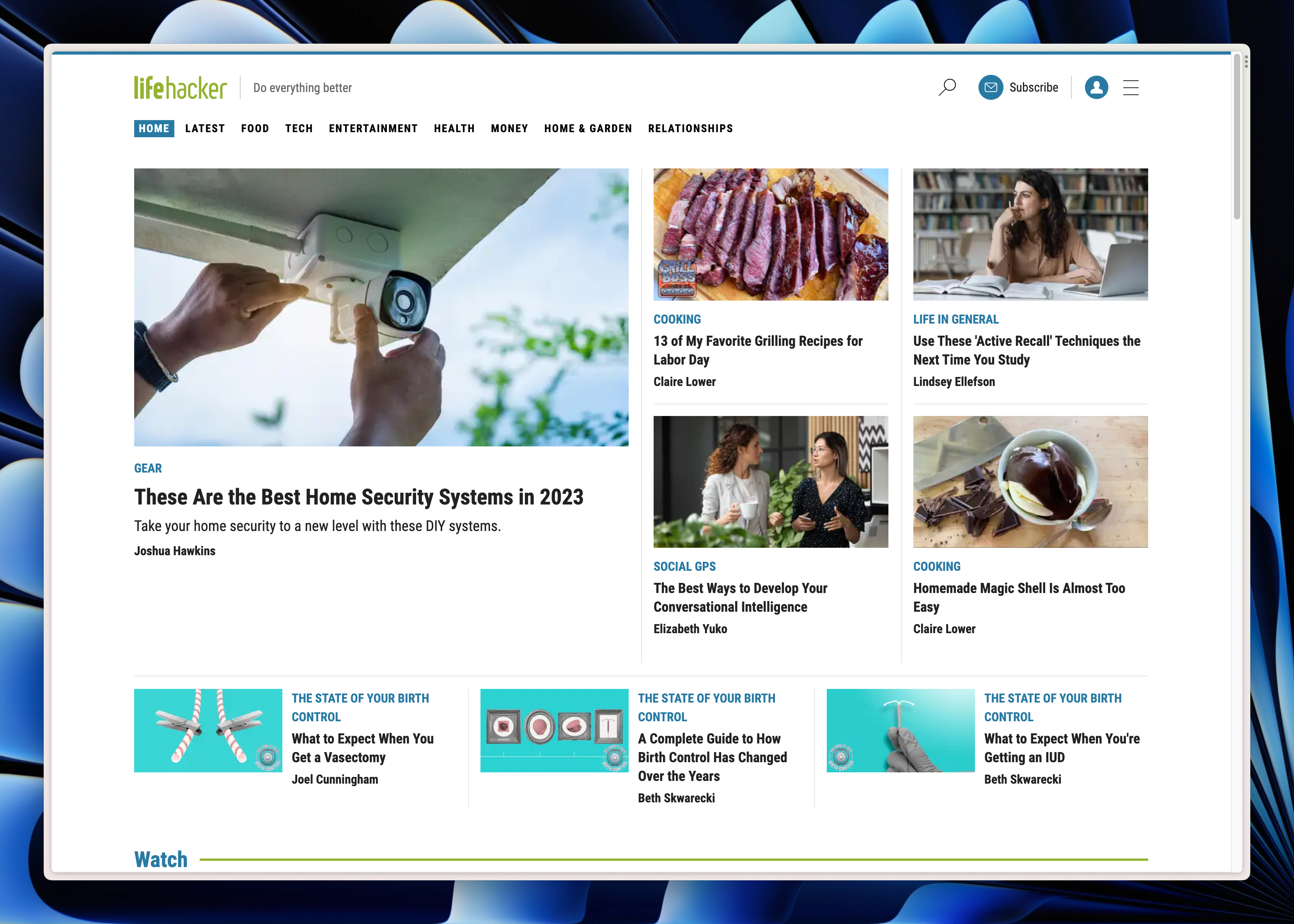Open the IUD article thumbnail
The height and width of the screenshot is (924, 1294).
pyautogui.click(x=900, y=731)
